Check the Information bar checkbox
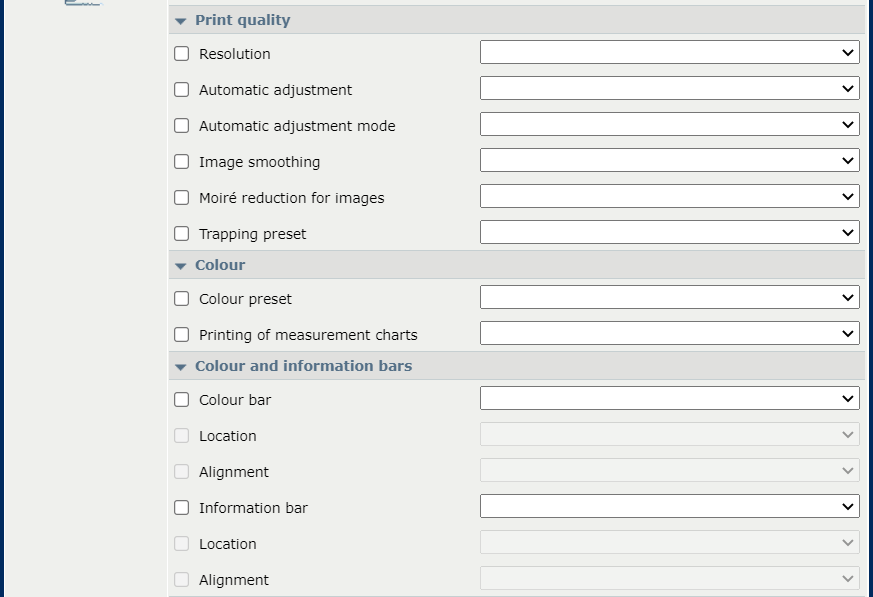Image resolution: width=873 pixels, height=597 pixels. 181,508
